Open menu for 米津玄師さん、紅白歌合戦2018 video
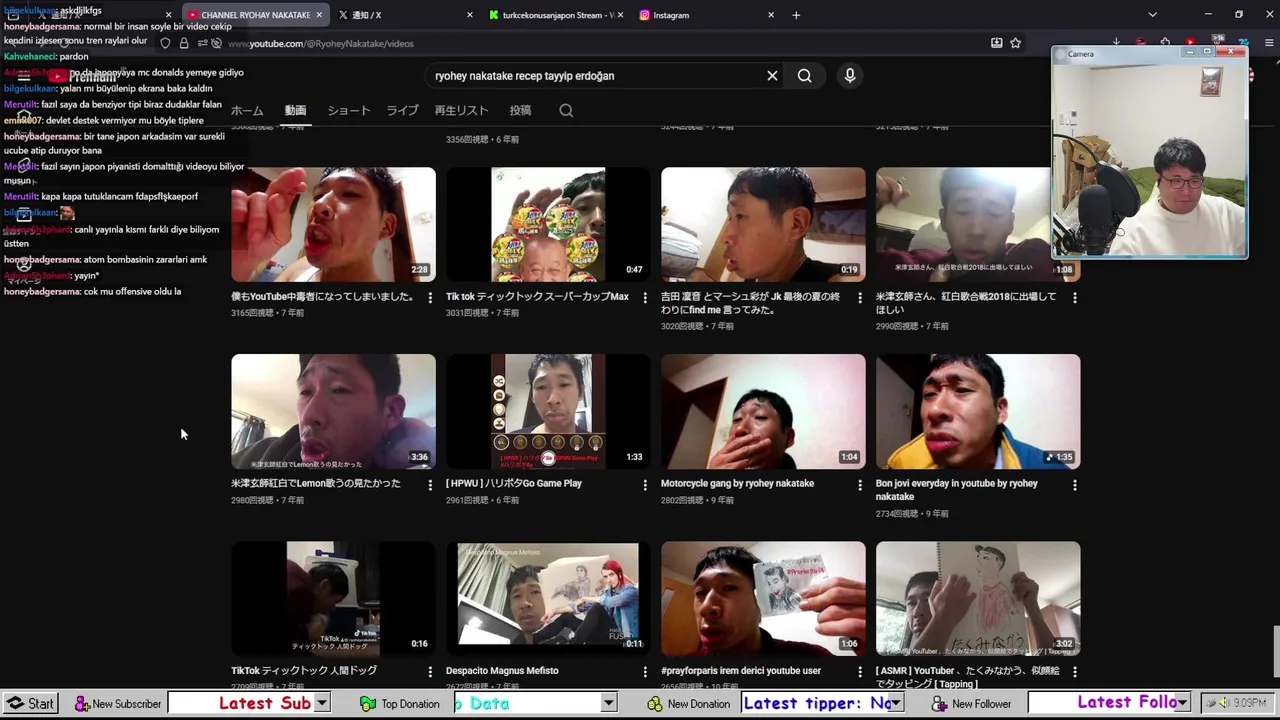1280x720 pixels. (x=1075, y=298)
